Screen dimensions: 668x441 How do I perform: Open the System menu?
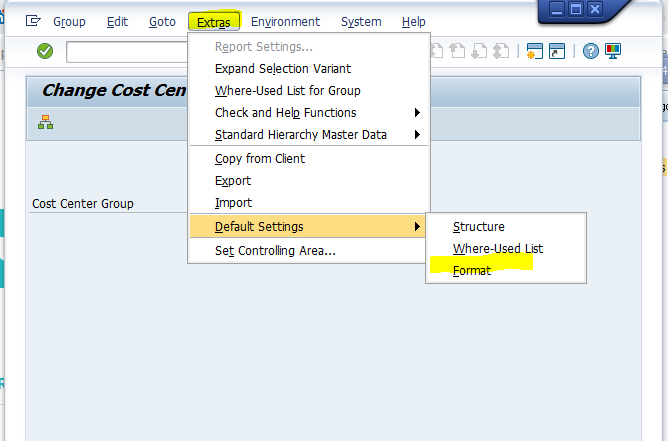click(x=361, y=22)
